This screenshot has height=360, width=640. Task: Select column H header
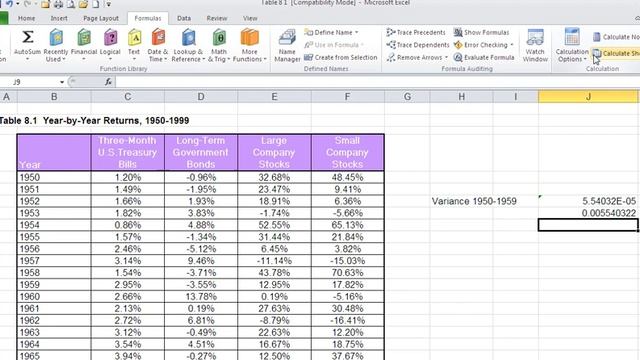click(x=461, y=97)
